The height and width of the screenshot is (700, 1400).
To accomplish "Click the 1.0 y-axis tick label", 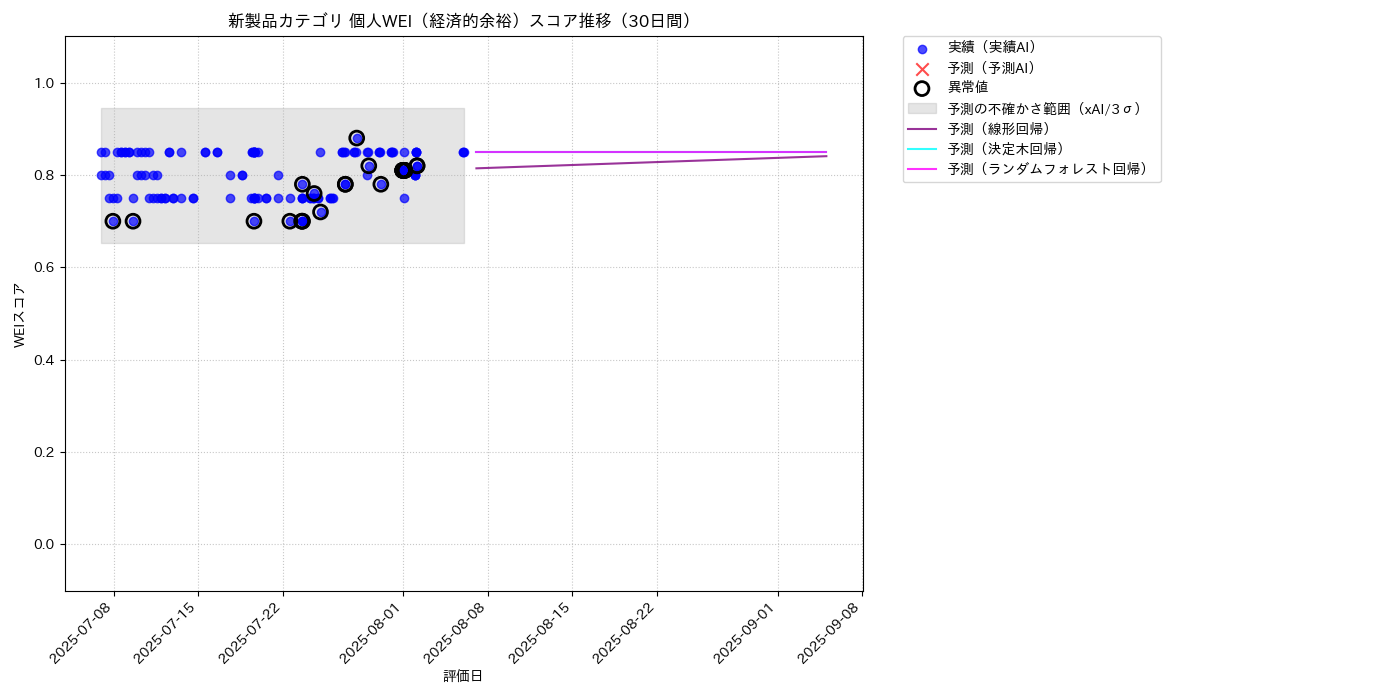I will tap(45, 83).
